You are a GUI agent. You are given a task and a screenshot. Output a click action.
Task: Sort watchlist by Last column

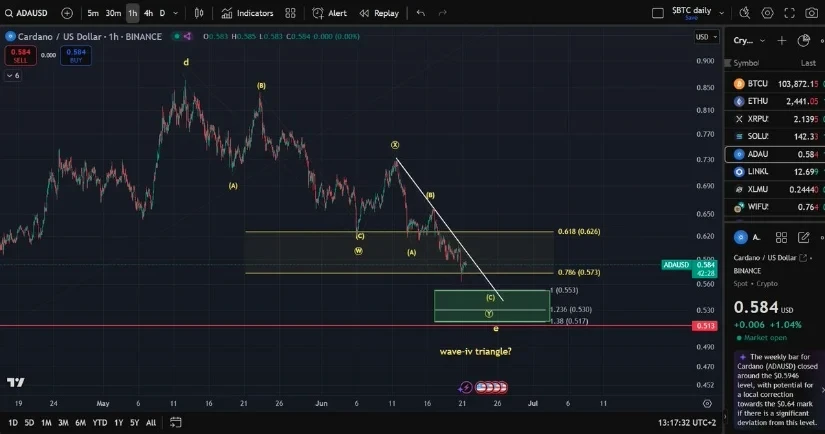tap(808, 63)
